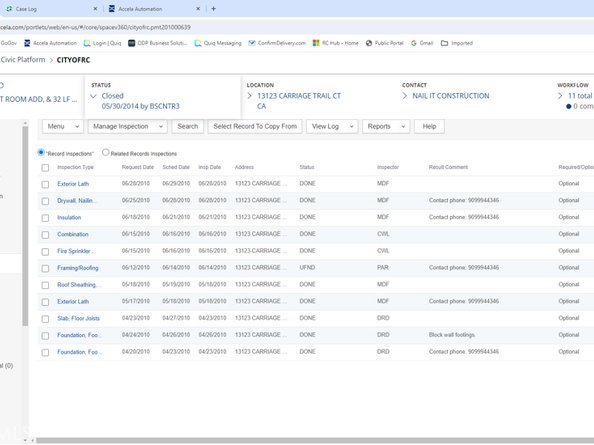Close the Case Log tab
The image size is (594, 445).
(95, 9)
